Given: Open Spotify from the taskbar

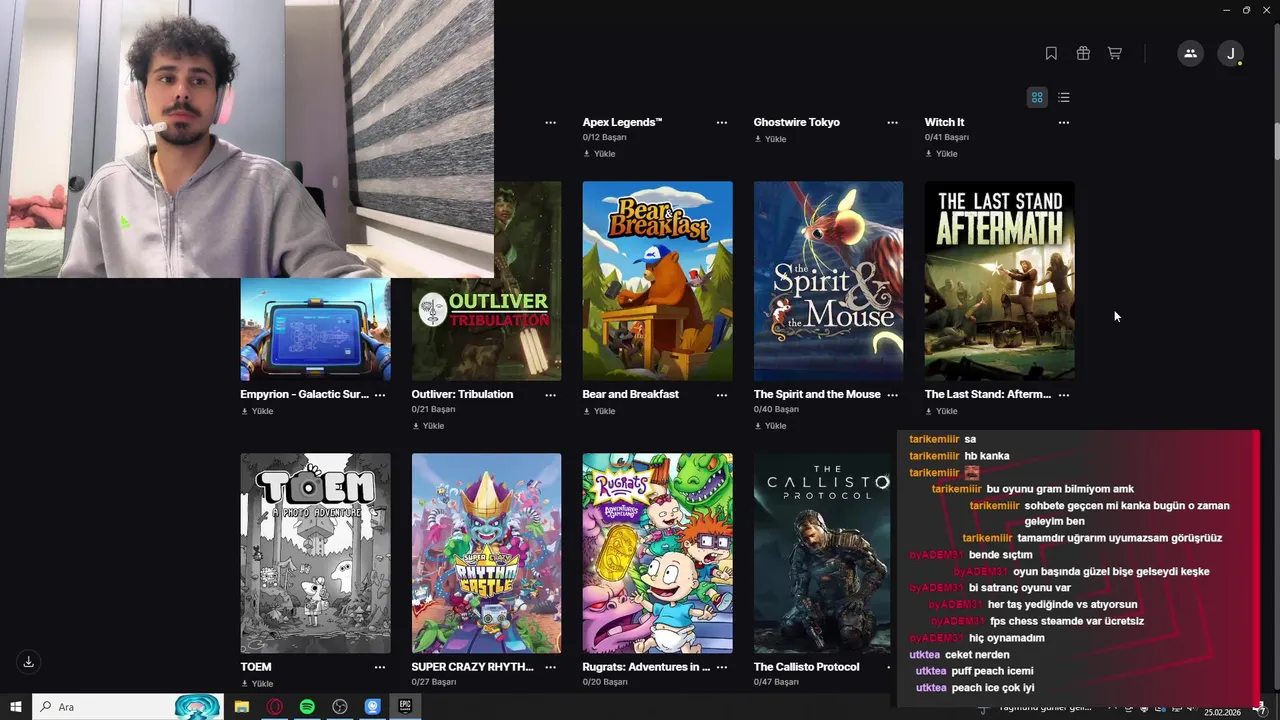Looking at the screenshot, I should (x=307, y=707).
